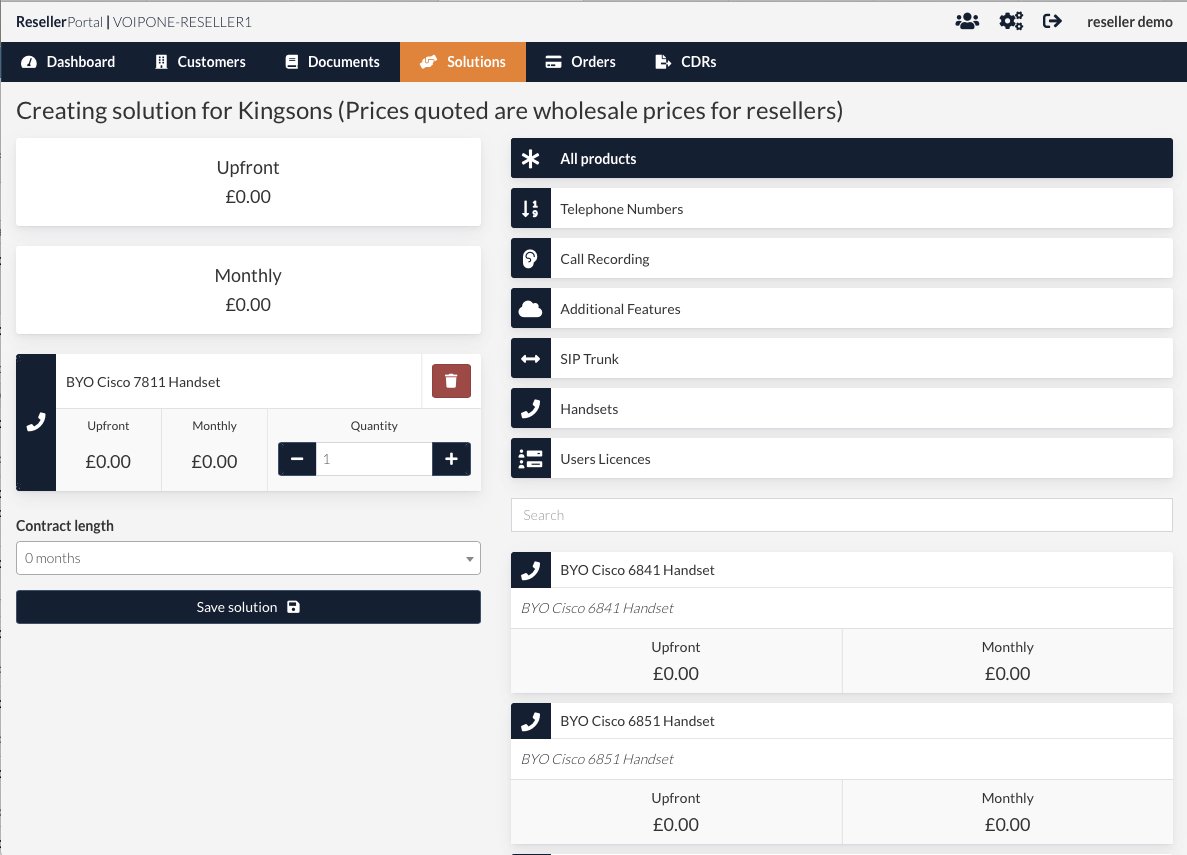The height and width of the screenshot is (855, 1187).
Task: Click the product Search field
Action: point(842,515)
